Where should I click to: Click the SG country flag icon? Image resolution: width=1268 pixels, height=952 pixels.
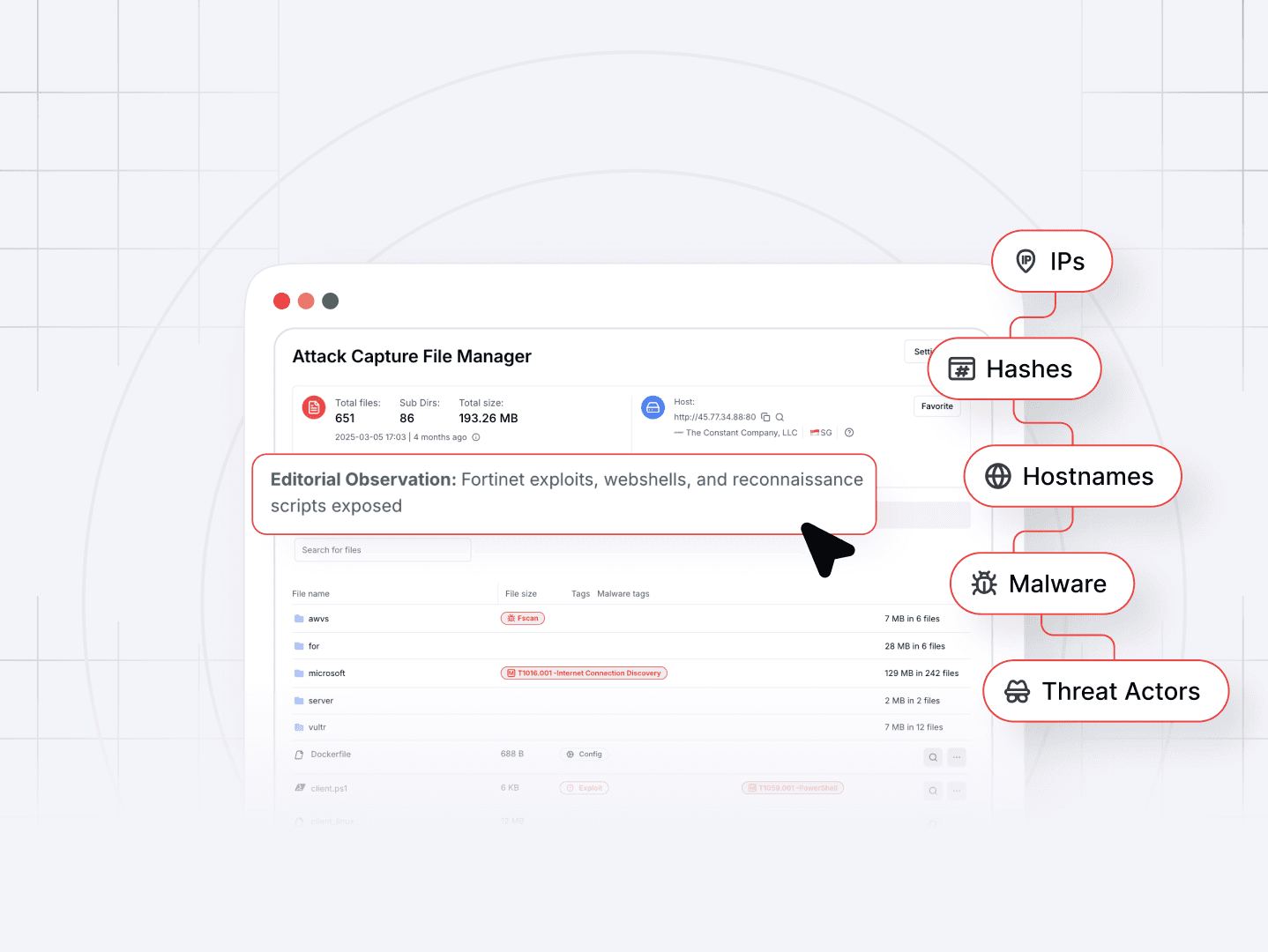click(815, 433)
